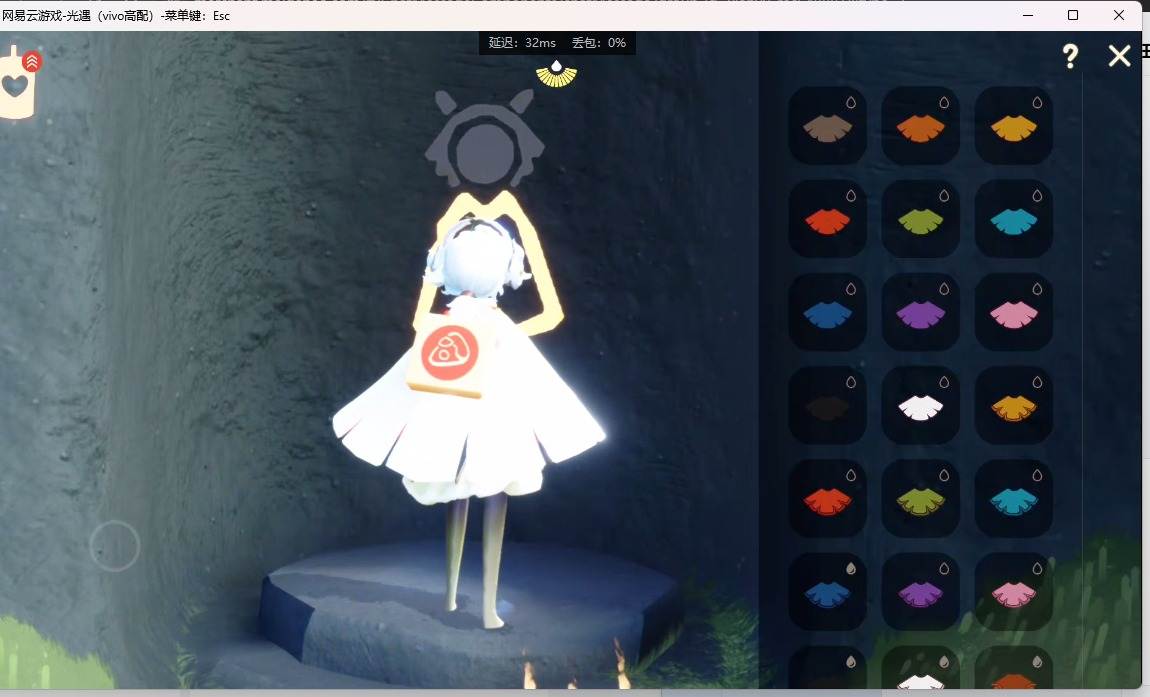Select the purple double-layer ruffled cape

coord(920,591)
